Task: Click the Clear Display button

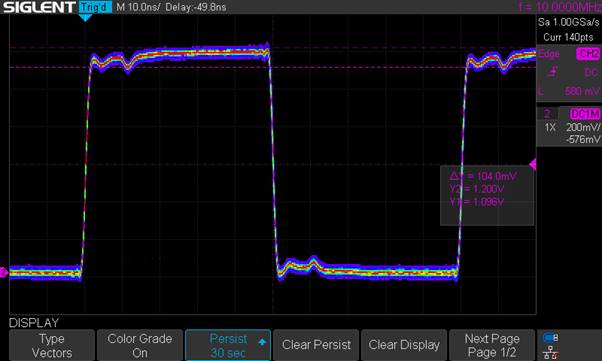Action: tap(404, 345)
